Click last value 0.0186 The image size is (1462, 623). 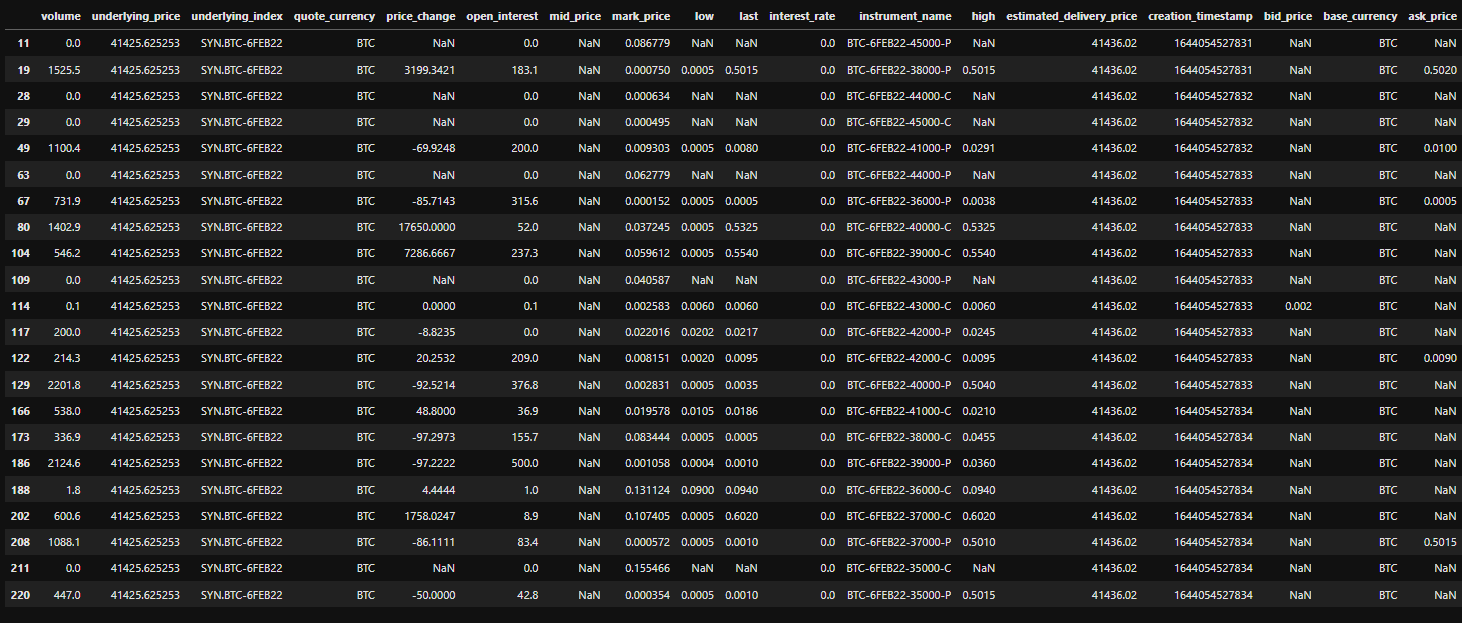741,411
